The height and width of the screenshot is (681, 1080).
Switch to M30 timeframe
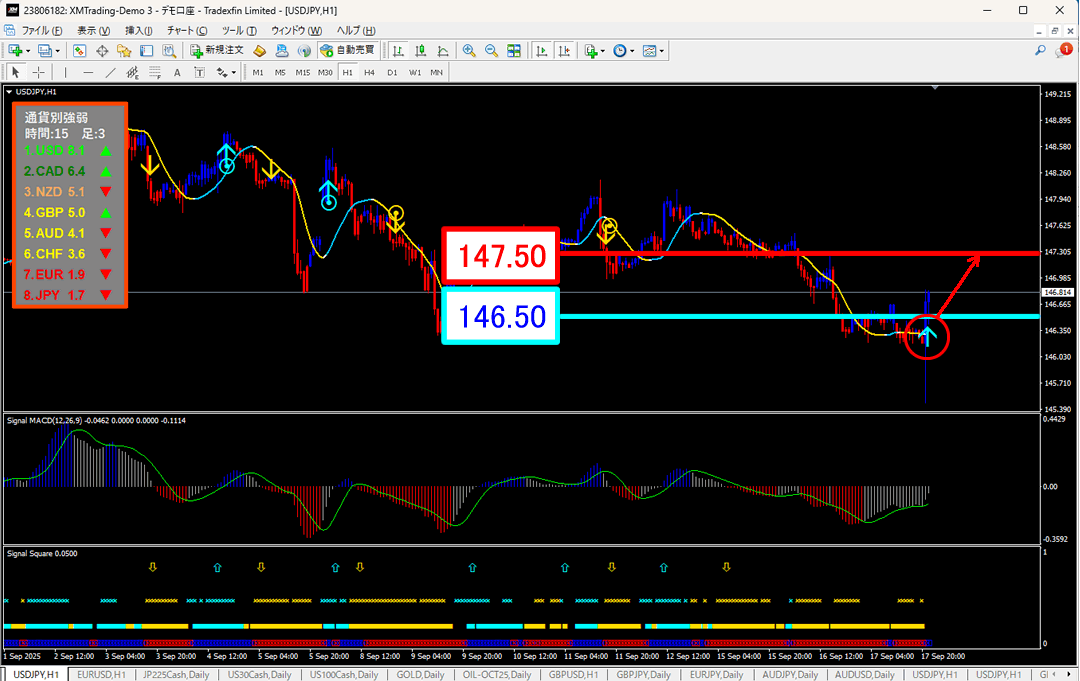325,72
